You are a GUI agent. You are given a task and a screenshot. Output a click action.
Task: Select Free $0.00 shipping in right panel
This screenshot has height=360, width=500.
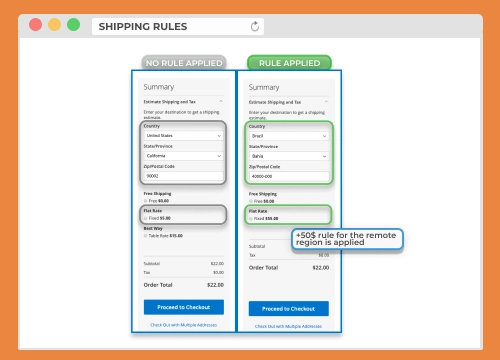(251, 201)
